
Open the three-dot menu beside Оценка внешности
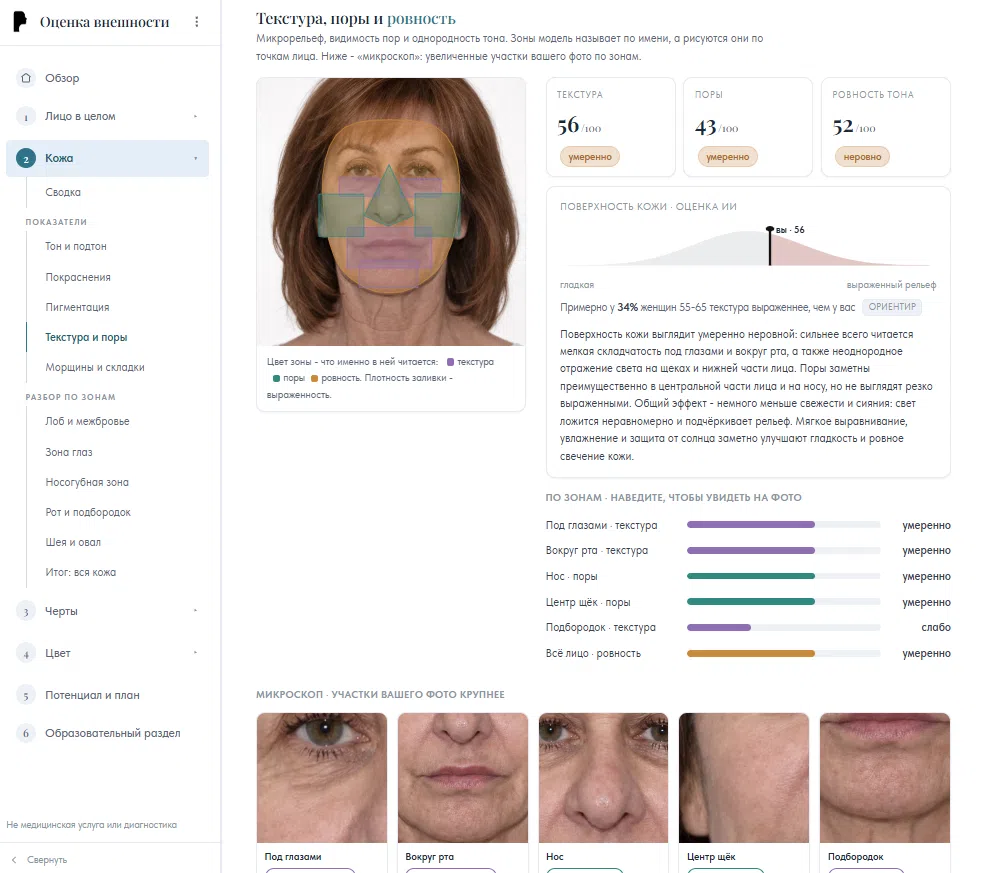tap(197, 22)
